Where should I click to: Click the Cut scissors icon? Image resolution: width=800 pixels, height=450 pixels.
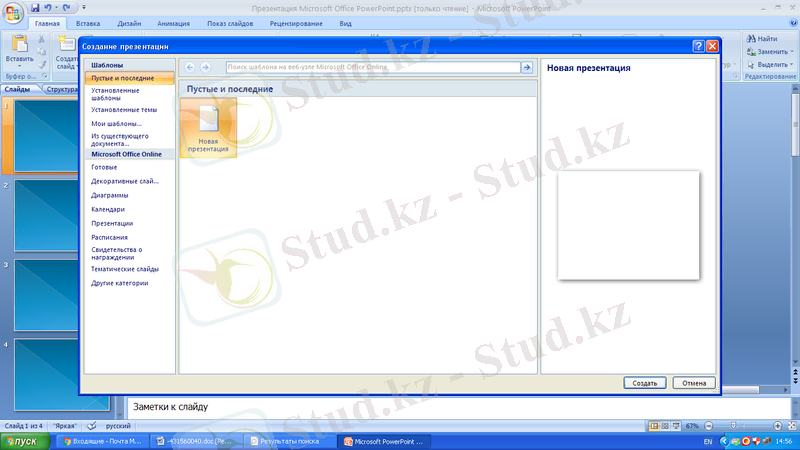42,39
